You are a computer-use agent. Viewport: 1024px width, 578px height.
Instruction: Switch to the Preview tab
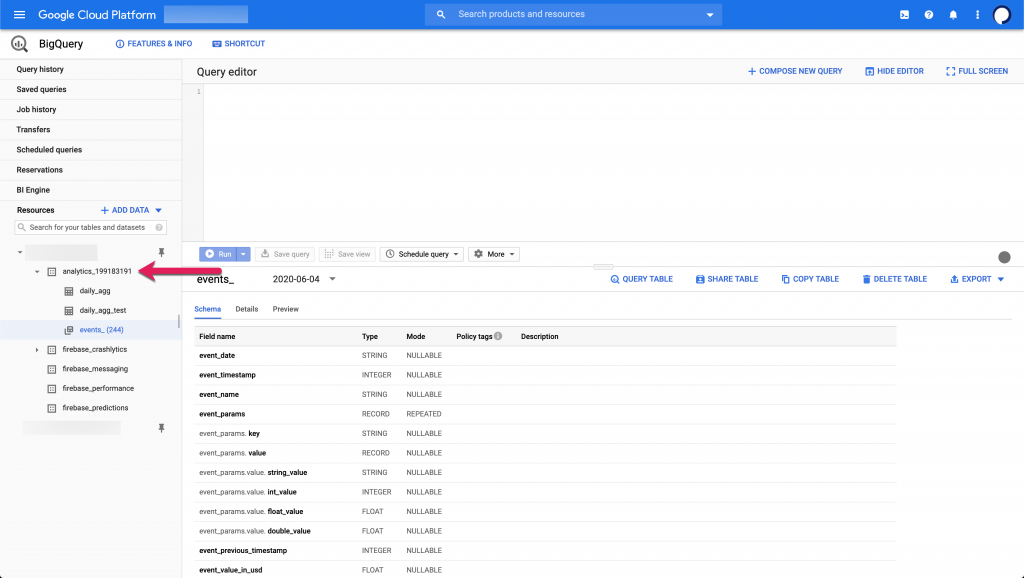tap(285, 309)
